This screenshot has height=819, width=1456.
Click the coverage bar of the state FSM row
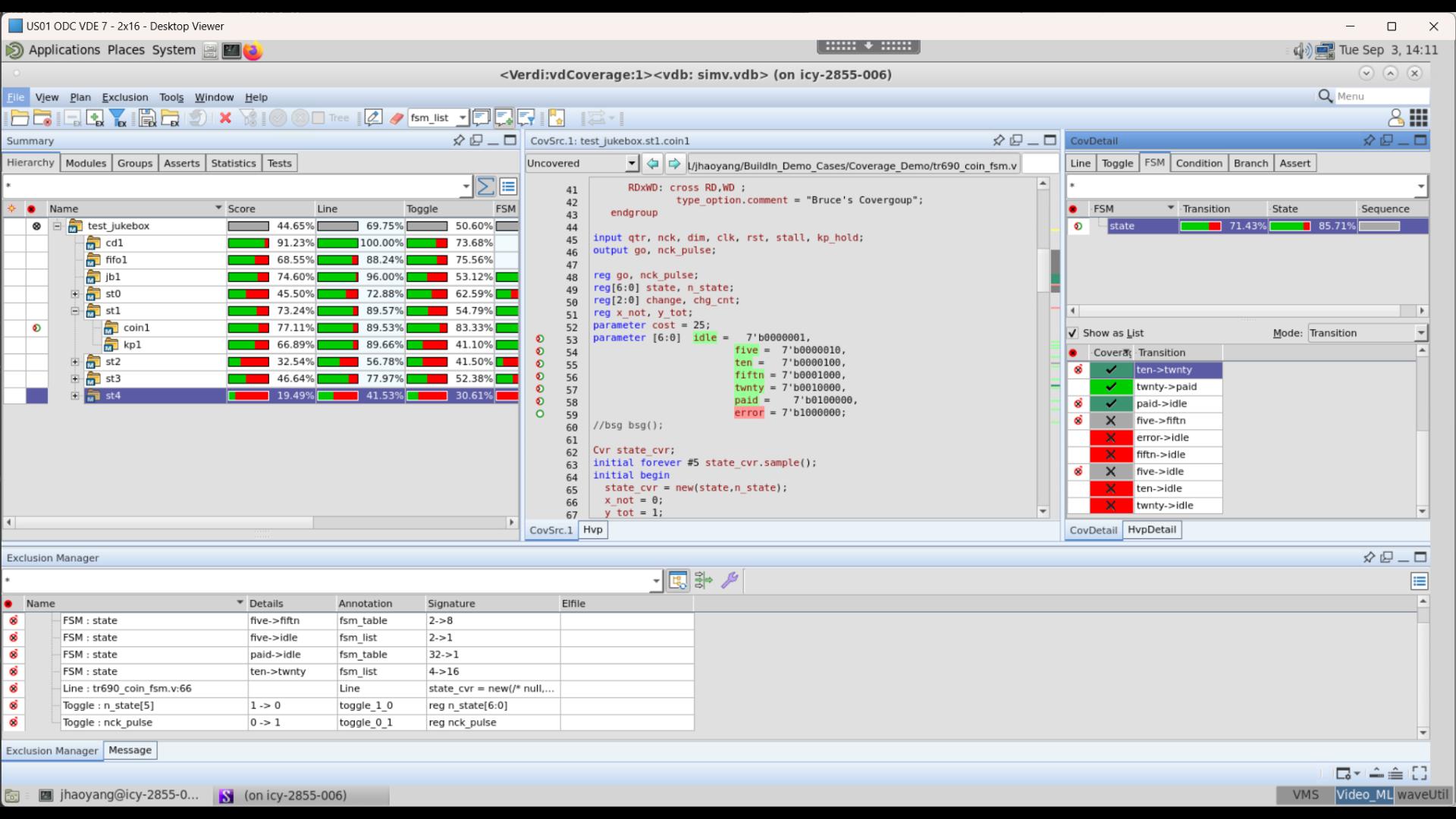point(1200,226)
